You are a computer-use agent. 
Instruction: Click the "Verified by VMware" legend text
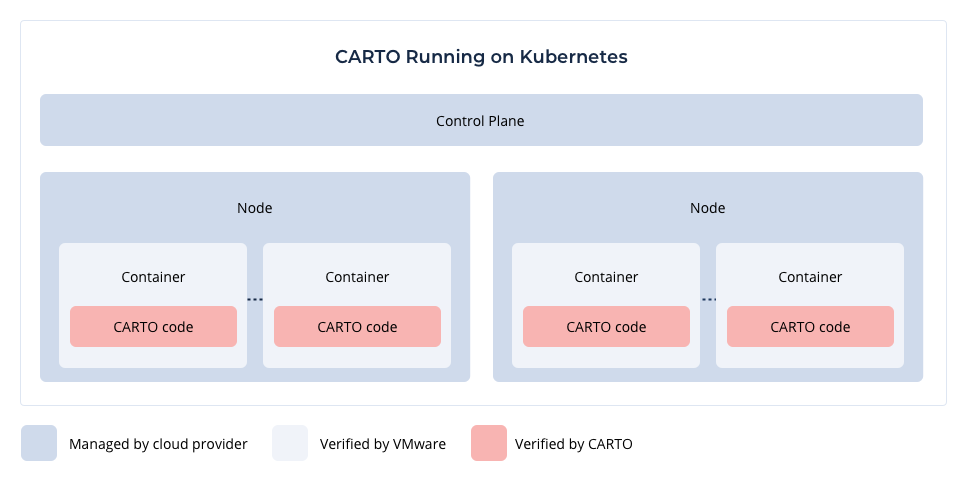[383, 444]
